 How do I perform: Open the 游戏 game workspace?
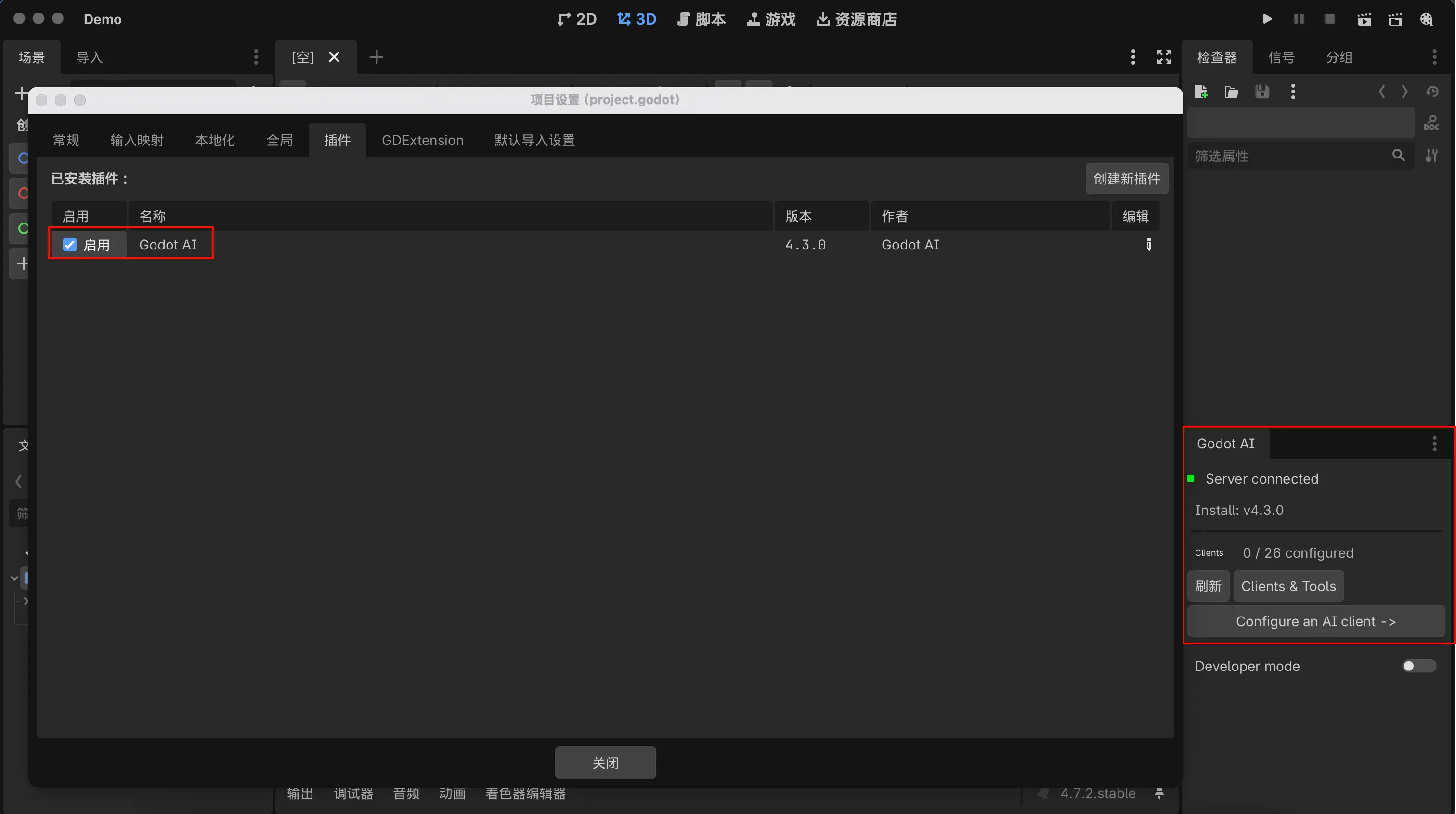pos(771,19)
